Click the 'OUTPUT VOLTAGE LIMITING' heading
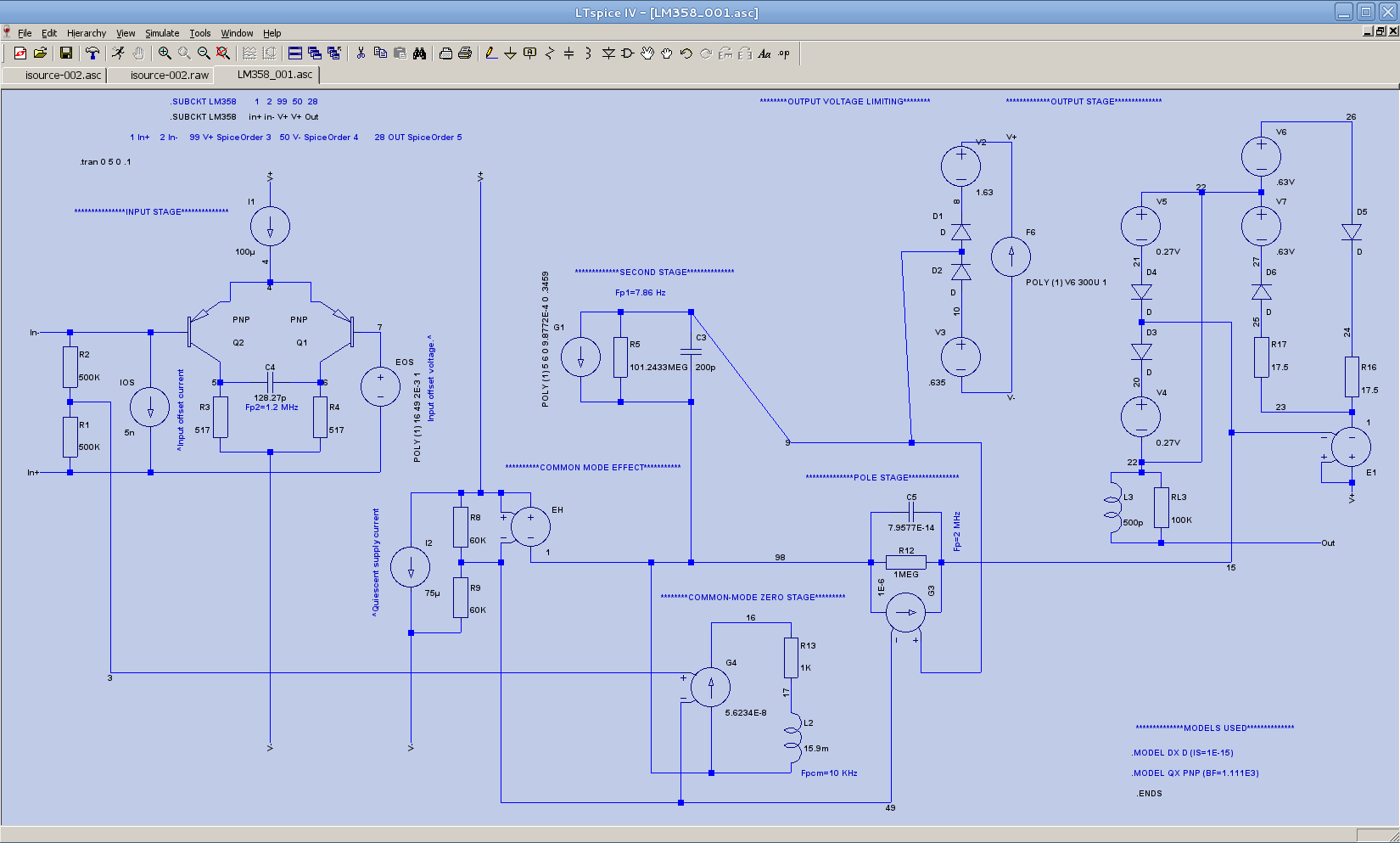The height and width of the screenshot is (843, 1400). click(845, 101)
